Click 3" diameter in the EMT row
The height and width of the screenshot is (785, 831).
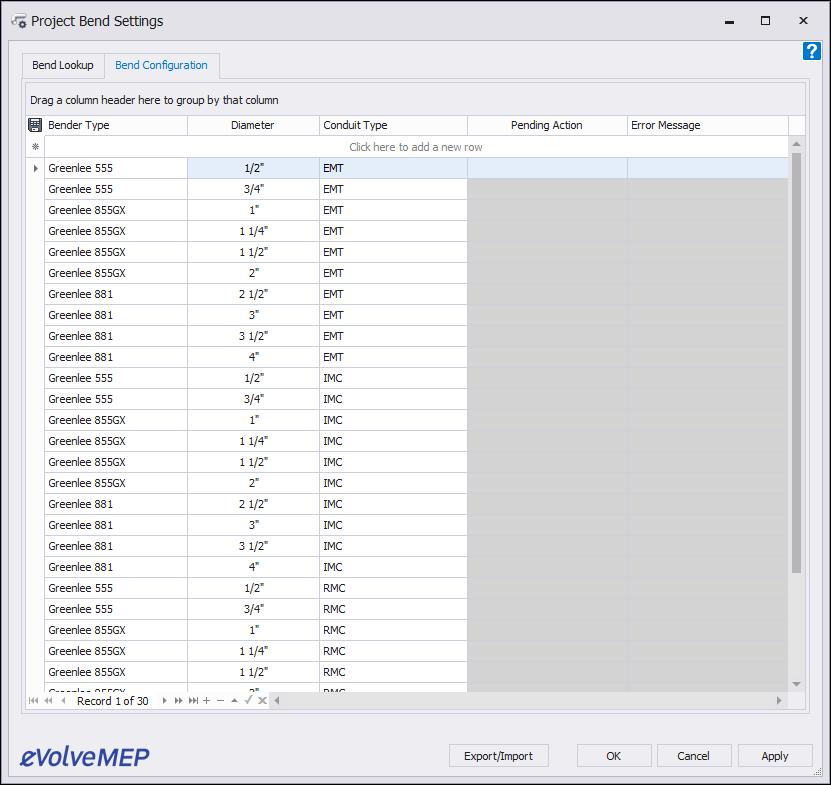[253, 315]
